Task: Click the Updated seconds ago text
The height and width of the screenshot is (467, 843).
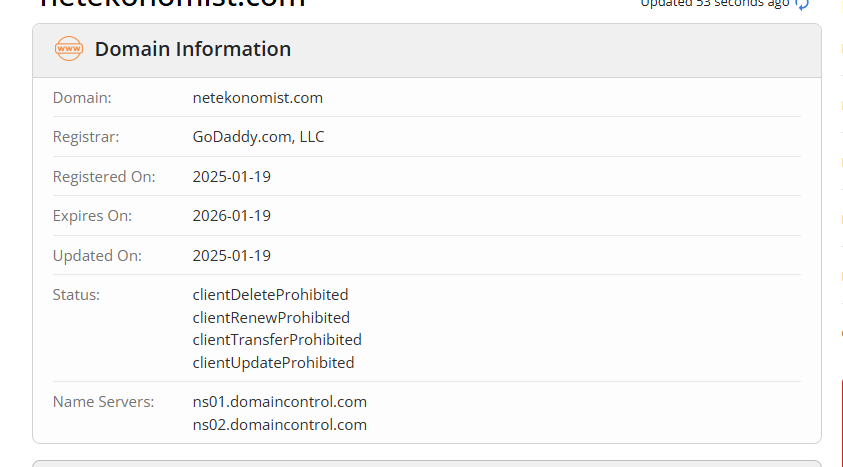Action: (715, 4)
